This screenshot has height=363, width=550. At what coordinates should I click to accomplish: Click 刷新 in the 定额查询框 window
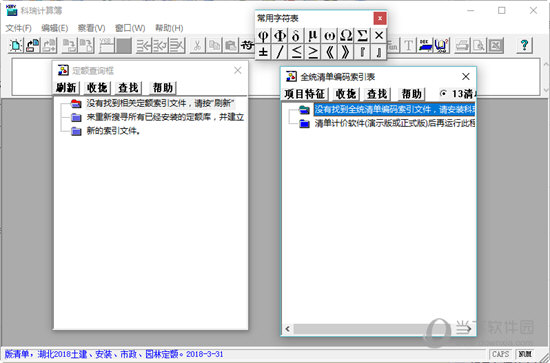click(x=66, y=88)
